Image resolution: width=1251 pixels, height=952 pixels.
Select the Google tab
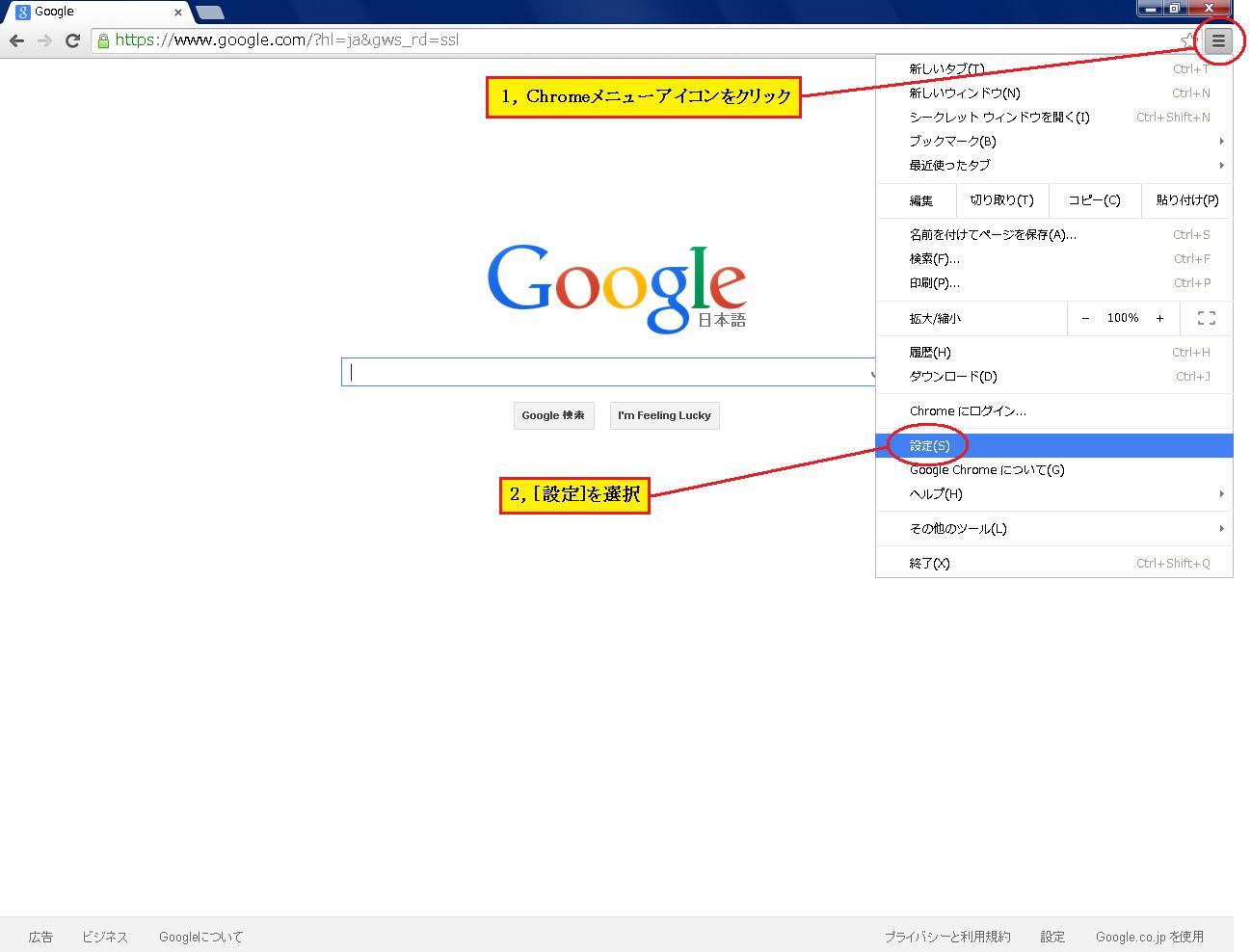click(96, 13)
